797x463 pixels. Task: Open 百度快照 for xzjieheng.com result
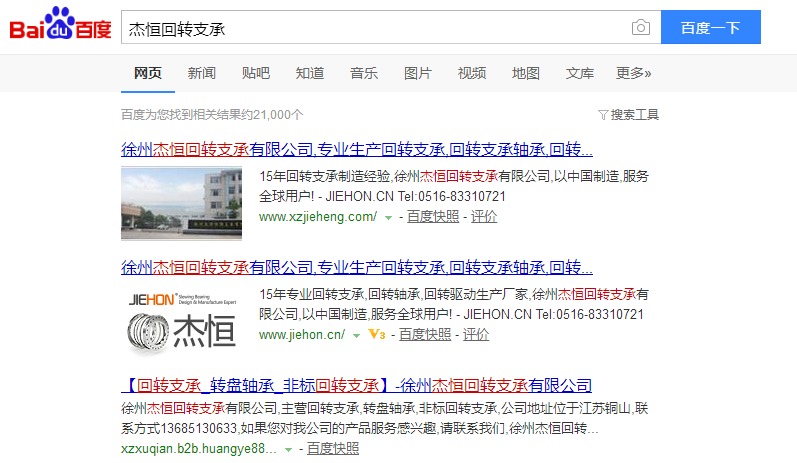pos(433,217)
